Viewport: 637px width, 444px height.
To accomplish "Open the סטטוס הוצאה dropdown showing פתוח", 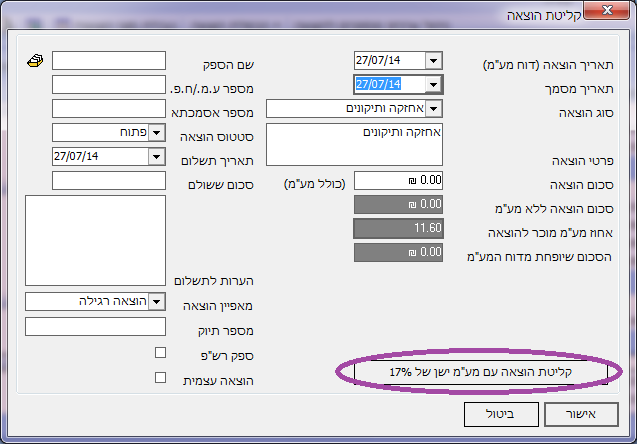I will point(157,133).
